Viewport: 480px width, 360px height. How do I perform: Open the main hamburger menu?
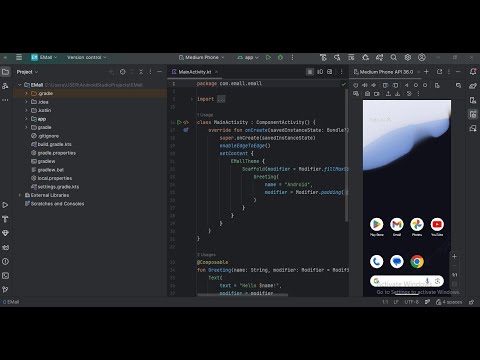pyautogui.click(x=19, y=57)
